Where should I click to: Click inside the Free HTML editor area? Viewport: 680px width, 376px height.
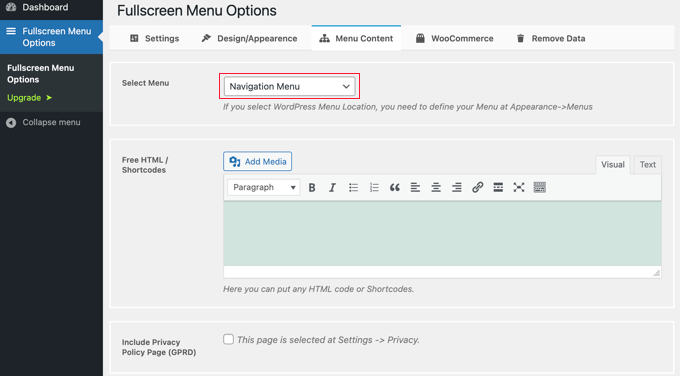point(442,233)
